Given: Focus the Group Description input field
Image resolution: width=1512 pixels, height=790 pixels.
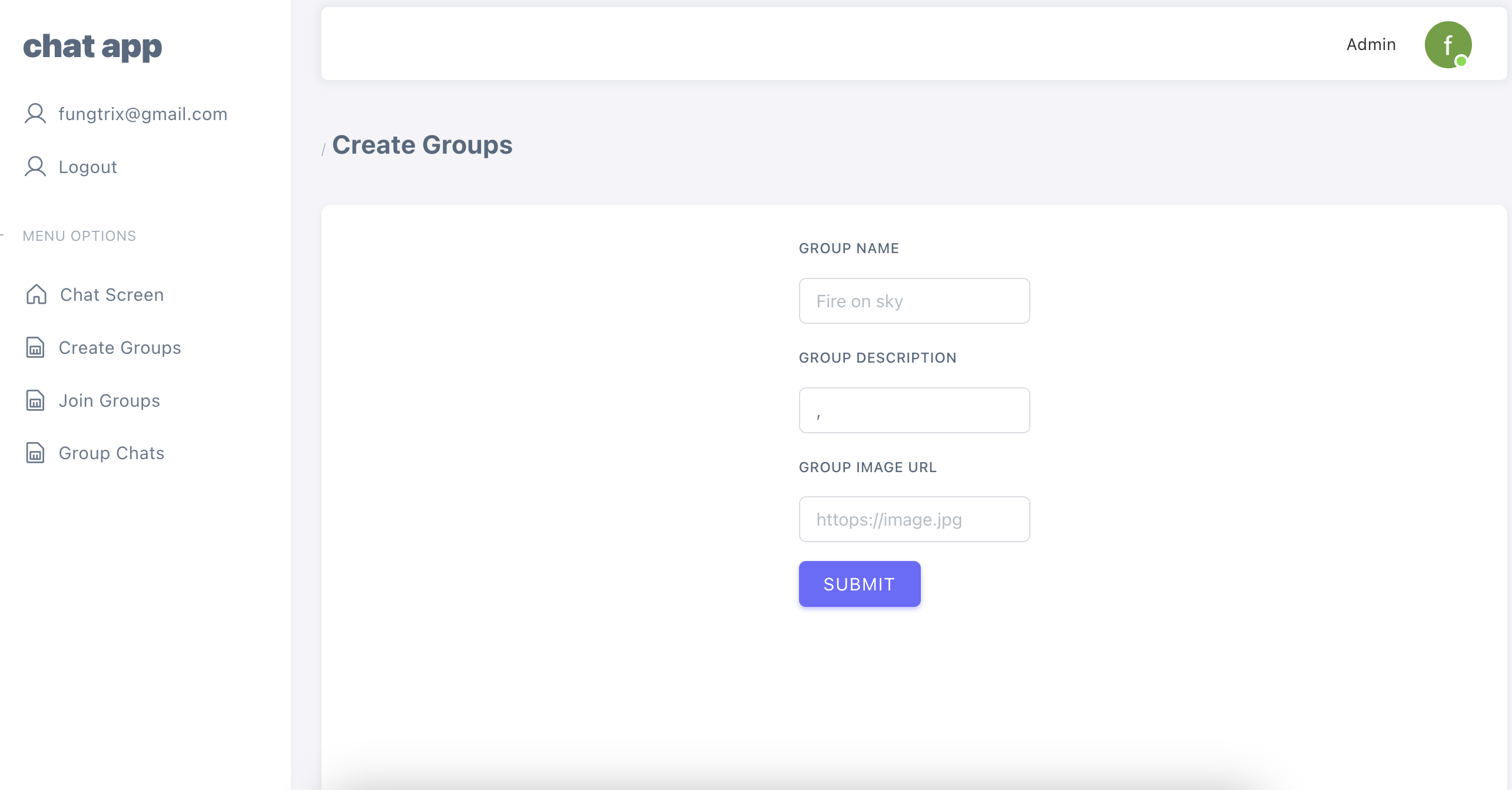Looking at the screenshot, I should click(914, 410).
